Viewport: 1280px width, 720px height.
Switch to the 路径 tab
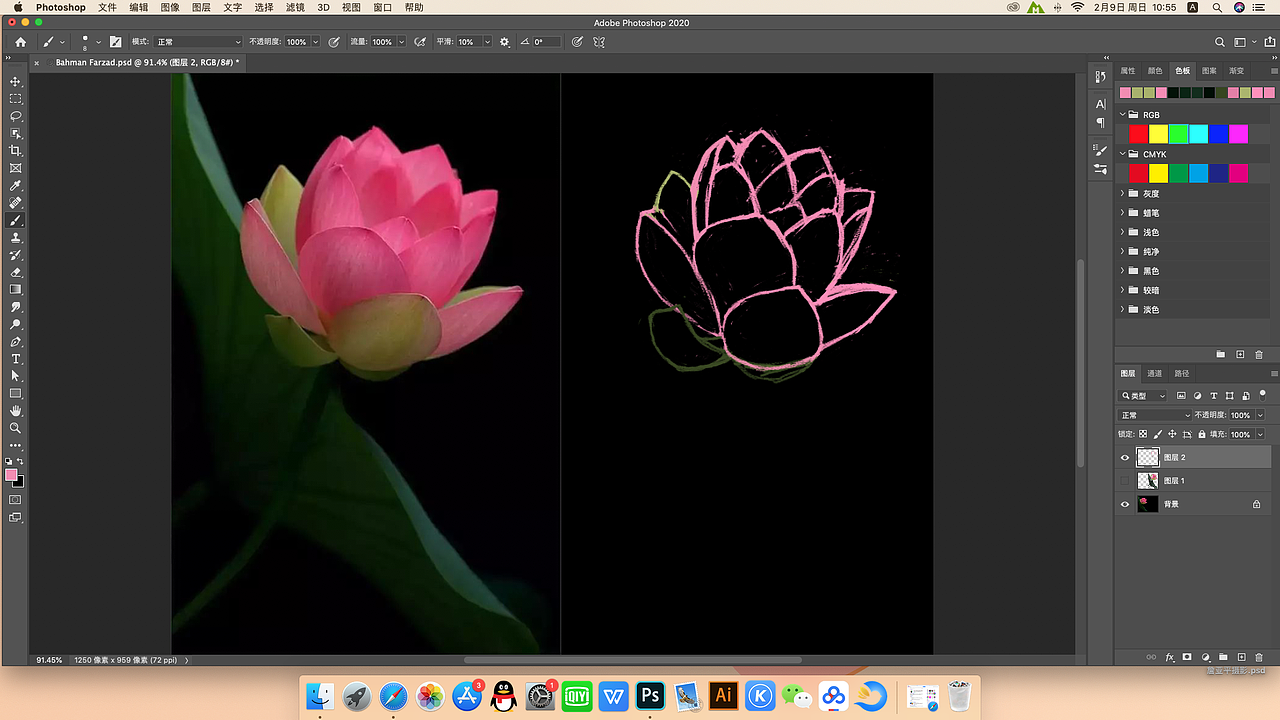tap(1182, 373)
